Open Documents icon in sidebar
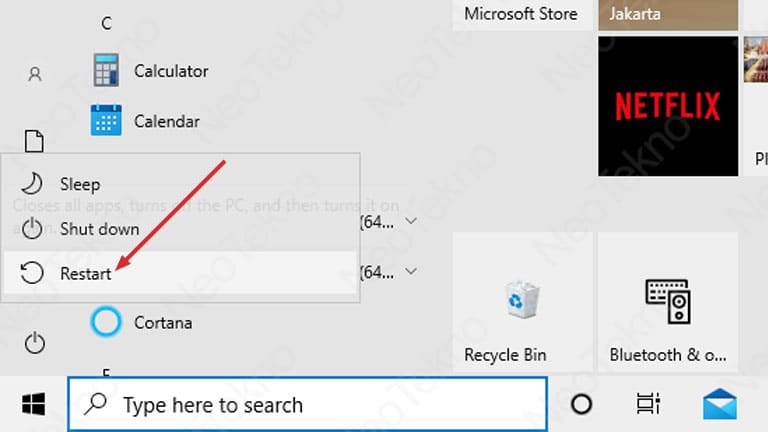 (x=34, y=141)
